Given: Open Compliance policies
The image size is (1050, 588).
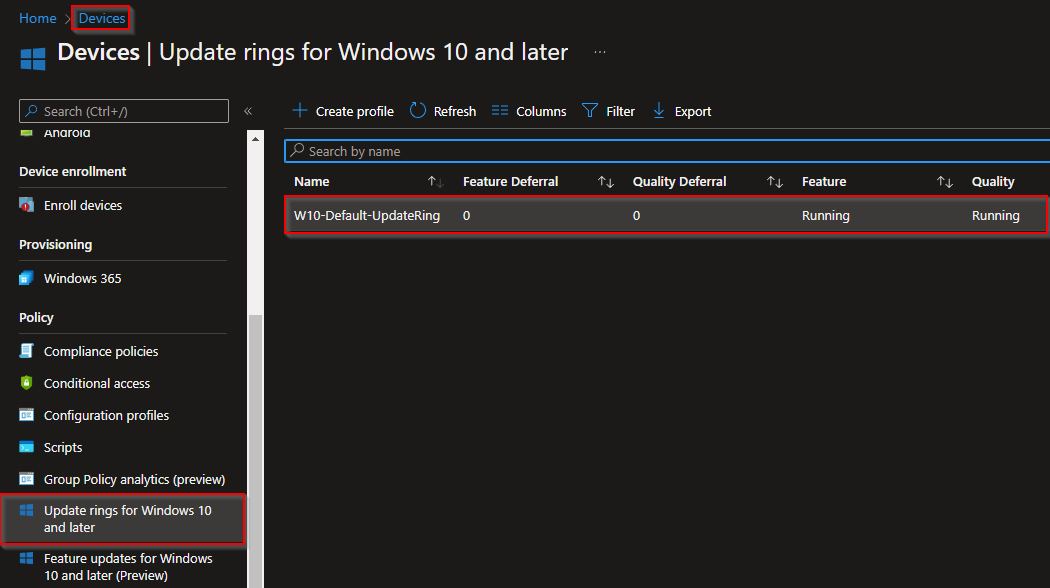Looking at the screenshot, I should click(101, 351).
